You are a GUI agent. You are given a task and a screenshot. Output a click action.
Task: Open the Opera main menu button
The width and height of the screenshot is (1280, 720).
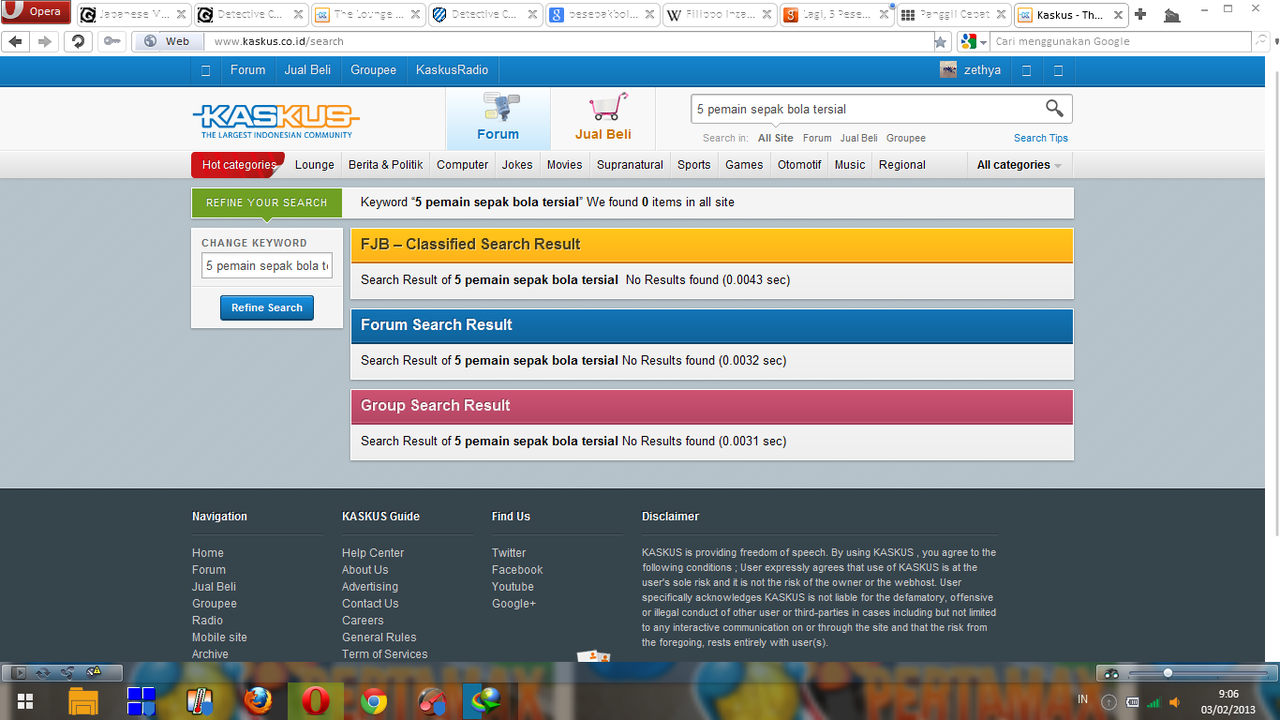pyautogui.click(x=36, y=12)
